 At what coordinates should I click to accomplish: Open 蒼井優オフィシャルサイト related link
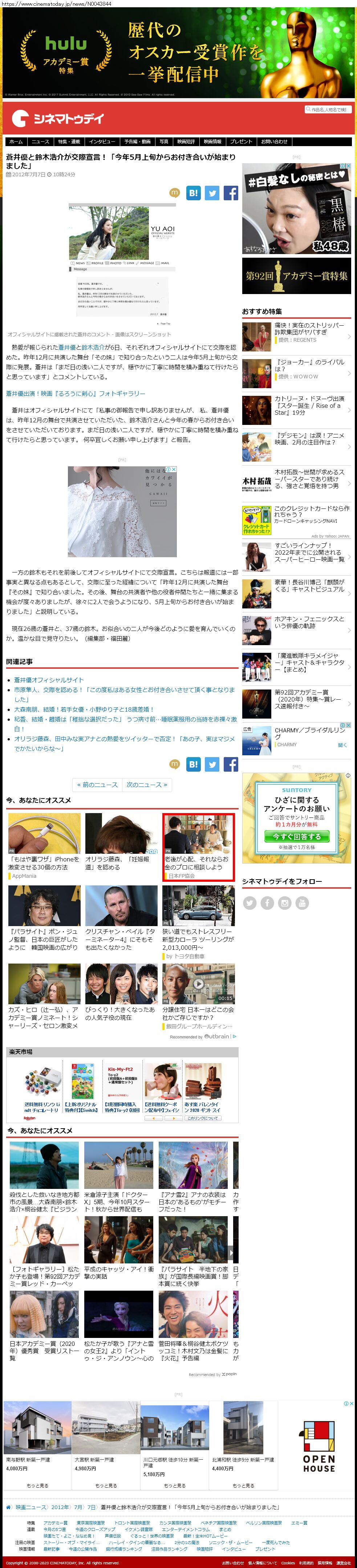pyautogui.click(x=49, y=679)
